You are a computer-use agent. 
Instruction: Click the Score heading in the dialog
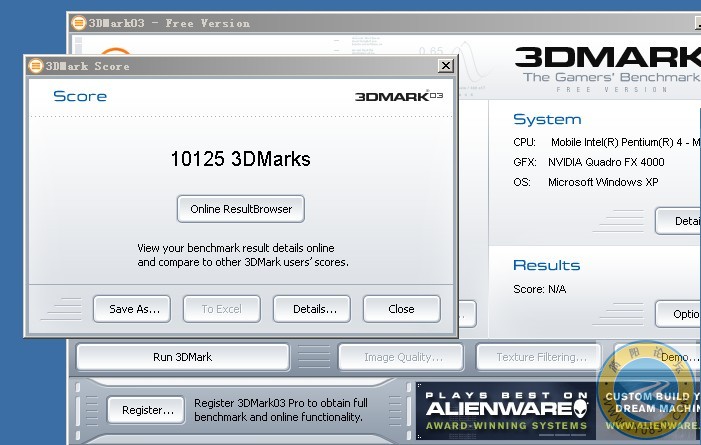[80, 96]
